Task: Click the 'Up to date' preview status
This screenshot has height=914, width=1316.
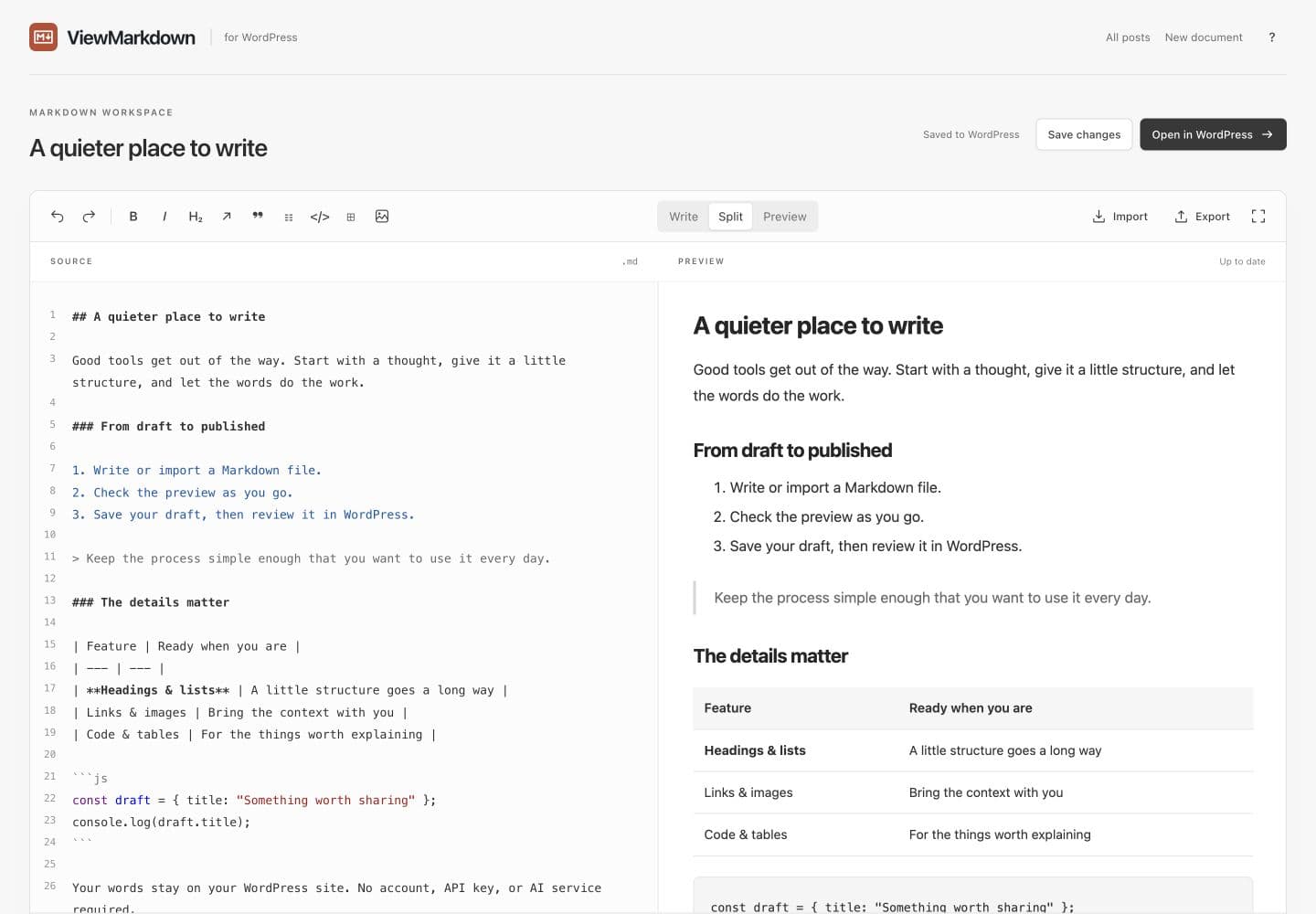Action: click(x=1242, y=261)
